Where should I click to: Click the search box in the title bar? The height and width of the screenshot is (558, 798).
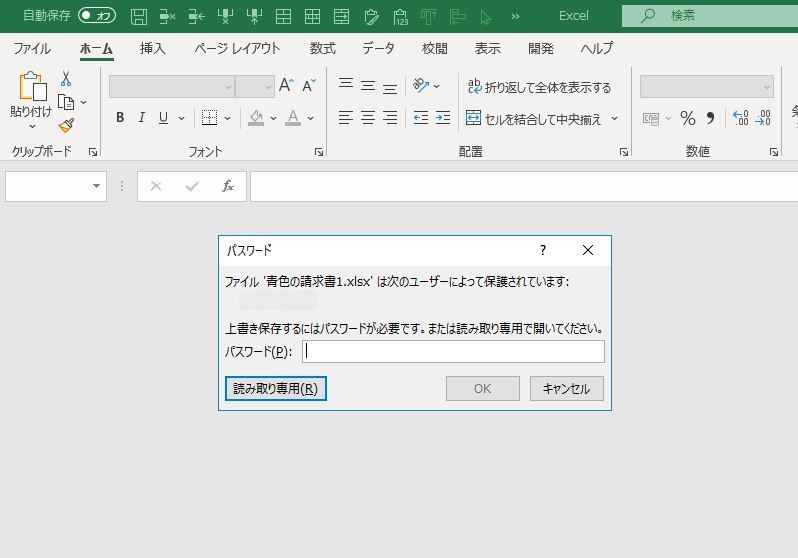pyautogui.click(x=710, y=16)
